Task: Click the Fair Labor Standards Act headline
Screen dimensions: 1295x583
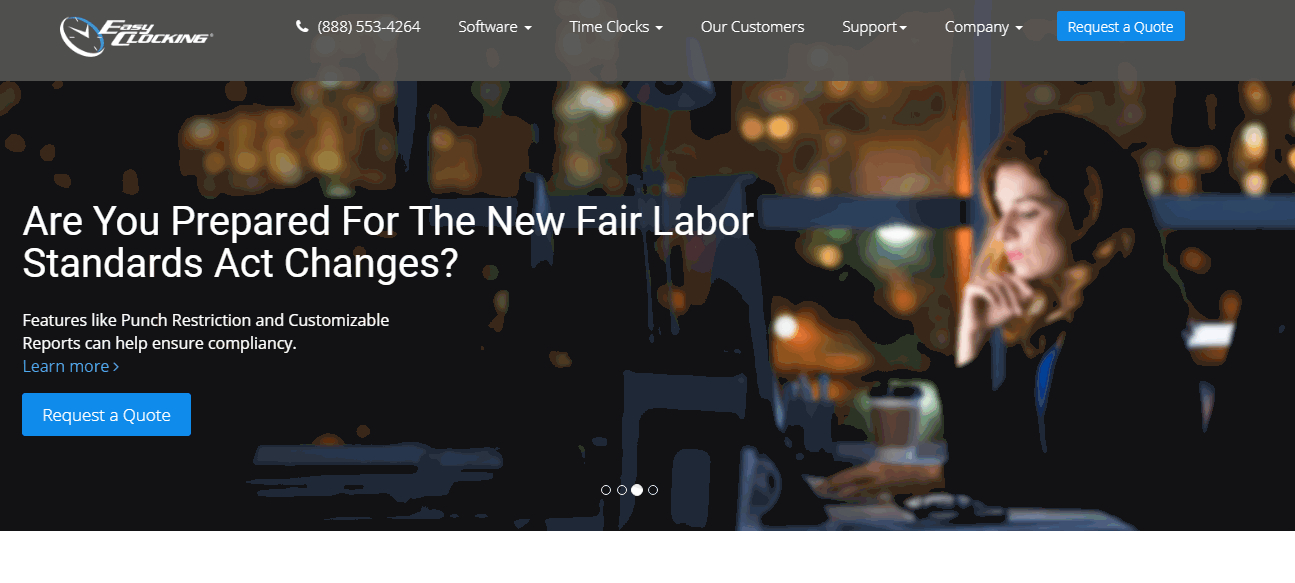Action: [x=388, y=241]
